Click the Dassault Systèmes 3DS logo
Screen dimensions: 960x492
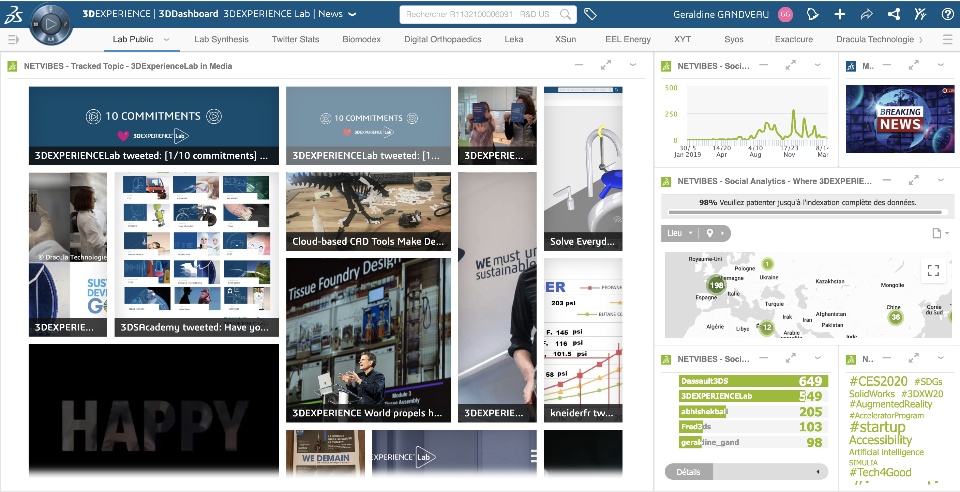point(13,15)
